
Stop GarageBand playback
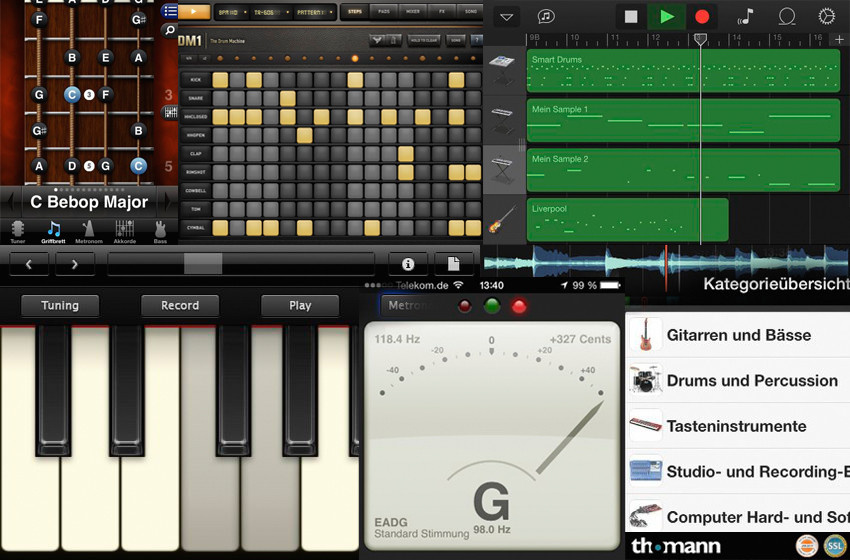631,16
